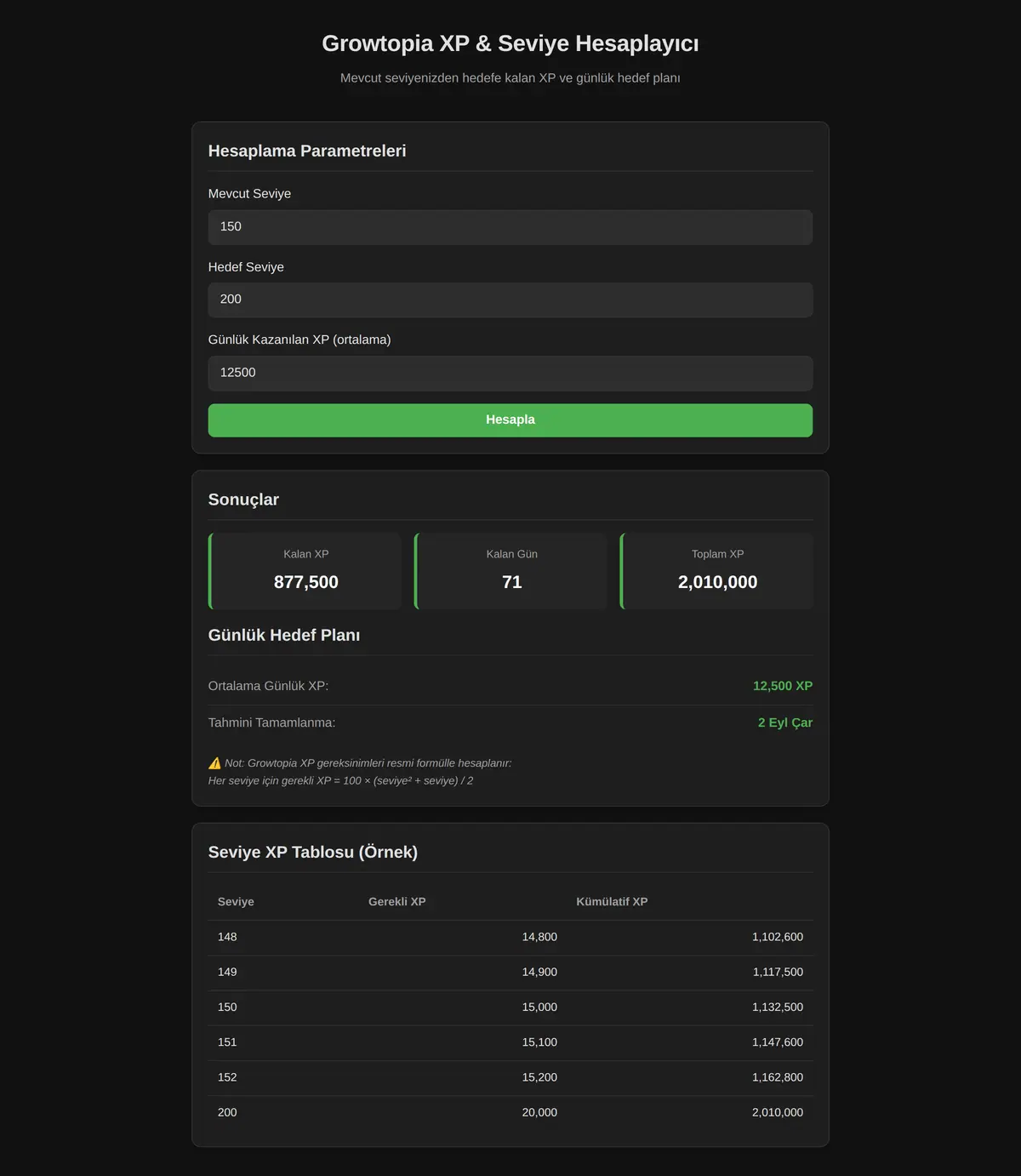The image size is (1021, 1176).
Task: Select level 151 in the table
Action: pos(227,1042)
